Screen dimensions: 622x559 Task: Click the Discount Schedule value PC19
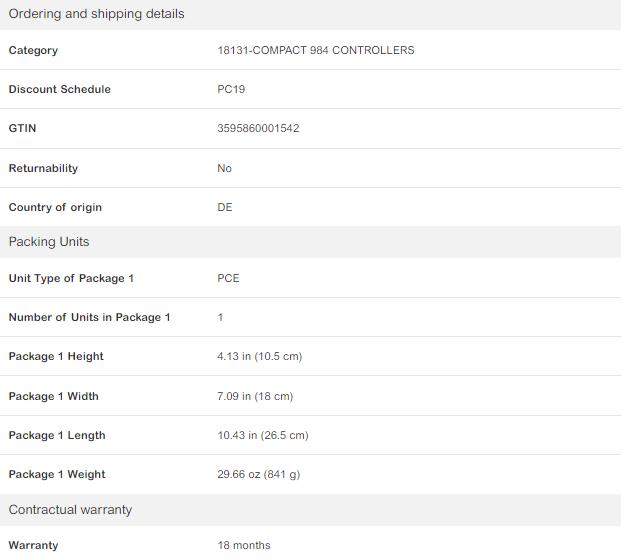[231, 89]
